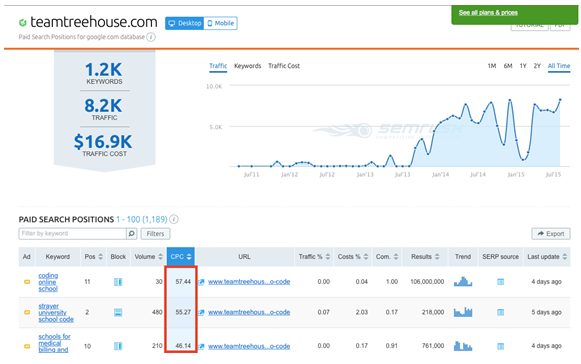The height and width of the screenshot is (364, 581).
Task: Open info icon beside Paid Search Positions heading
Action: point(174,219)
